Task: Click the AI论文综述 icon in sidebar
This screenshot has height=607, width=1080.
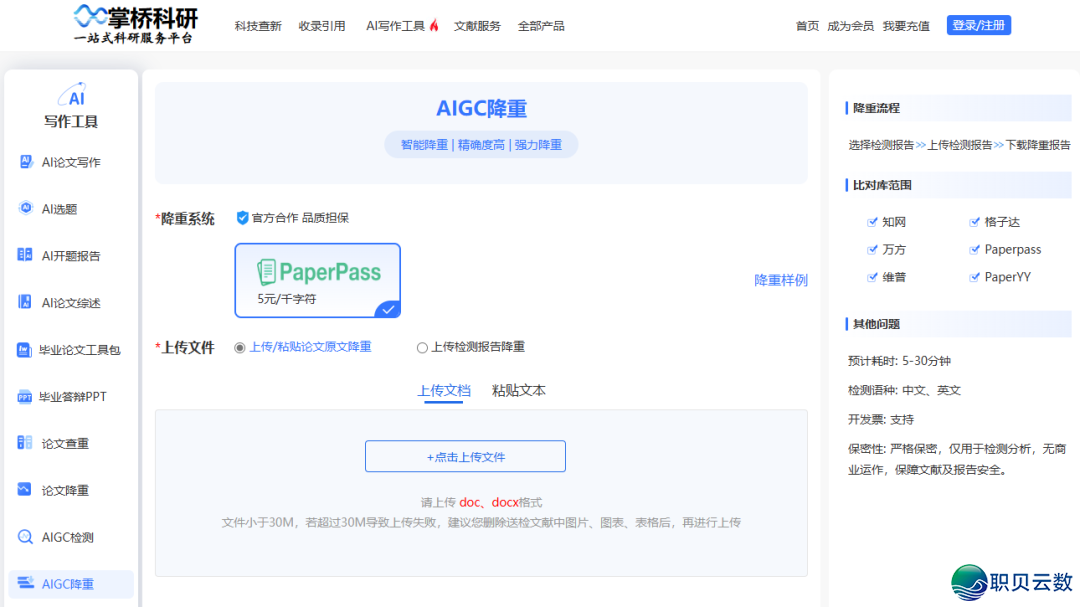Action: pyautogui.click(x=26, y=302)
